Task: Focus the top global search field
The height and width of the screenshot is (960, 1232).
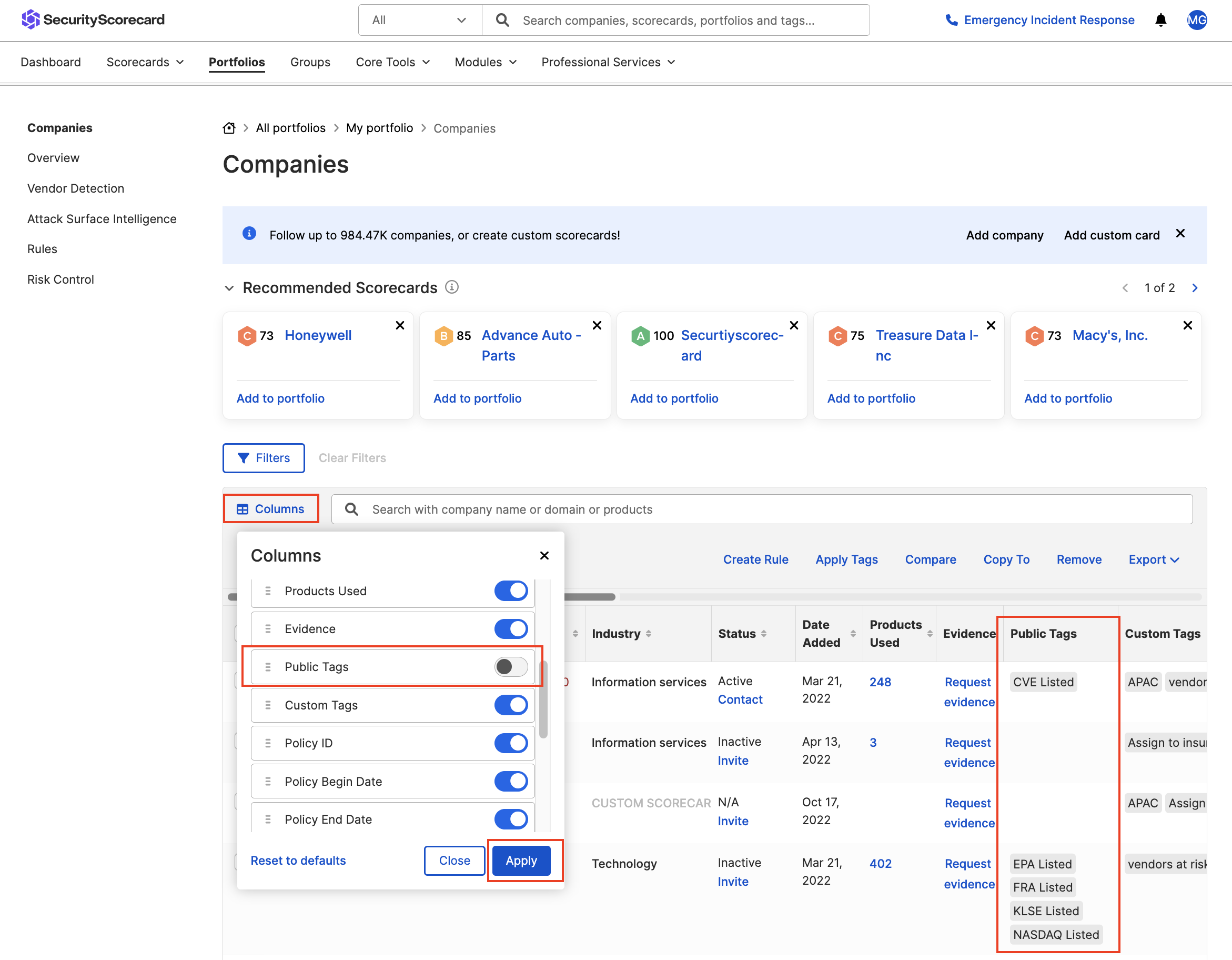Action: point(676,21)
